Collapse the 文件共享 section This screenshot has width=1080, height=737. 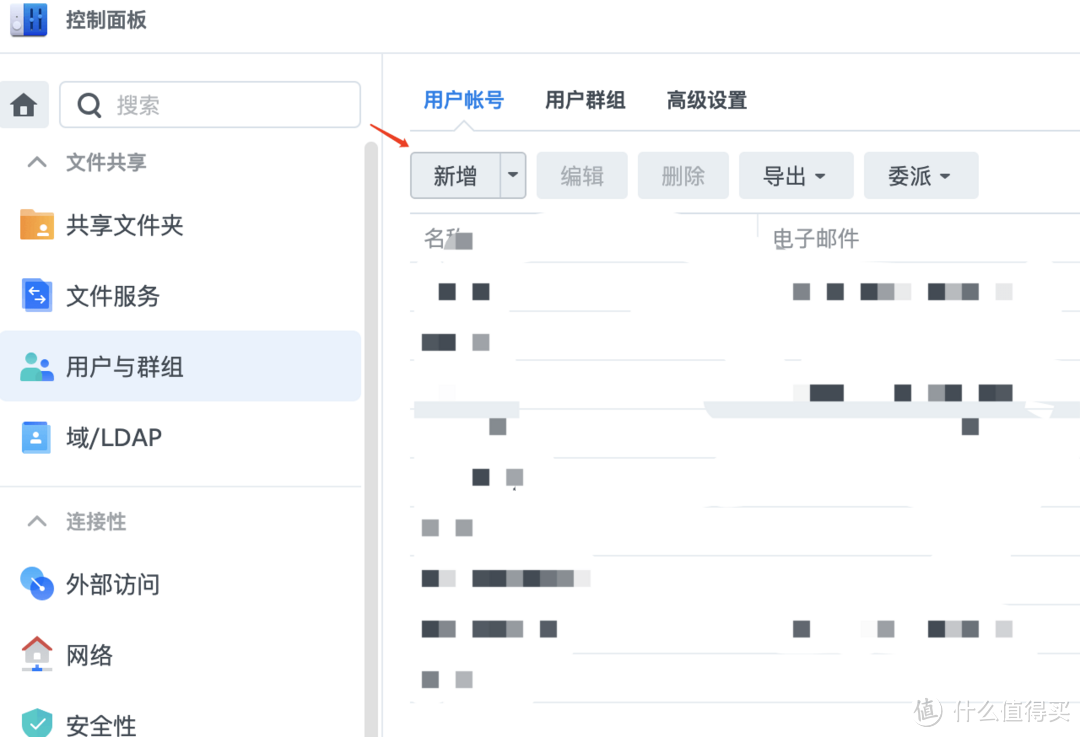(x=37, y=162)
